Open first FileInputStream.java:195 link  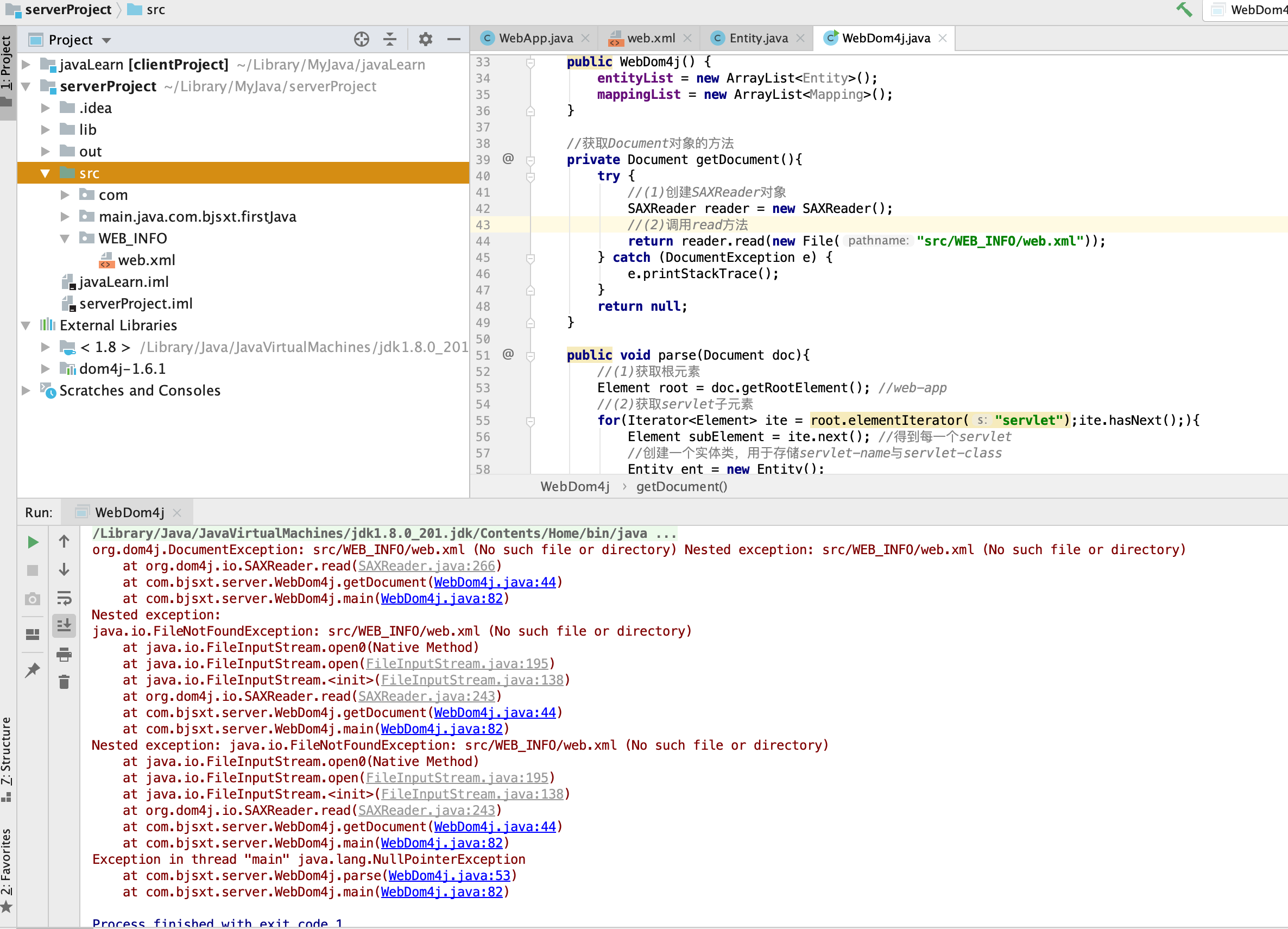[x=457, y=664]
